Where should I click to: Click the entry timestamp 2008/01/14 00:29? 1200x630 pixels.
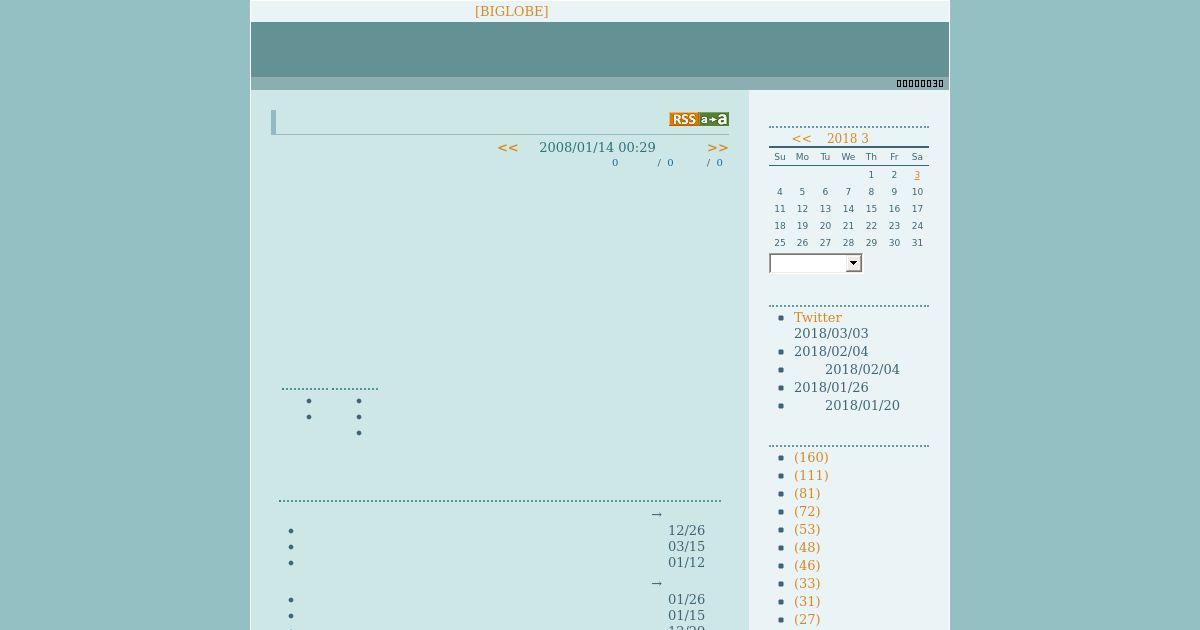(x=597, y=147)
